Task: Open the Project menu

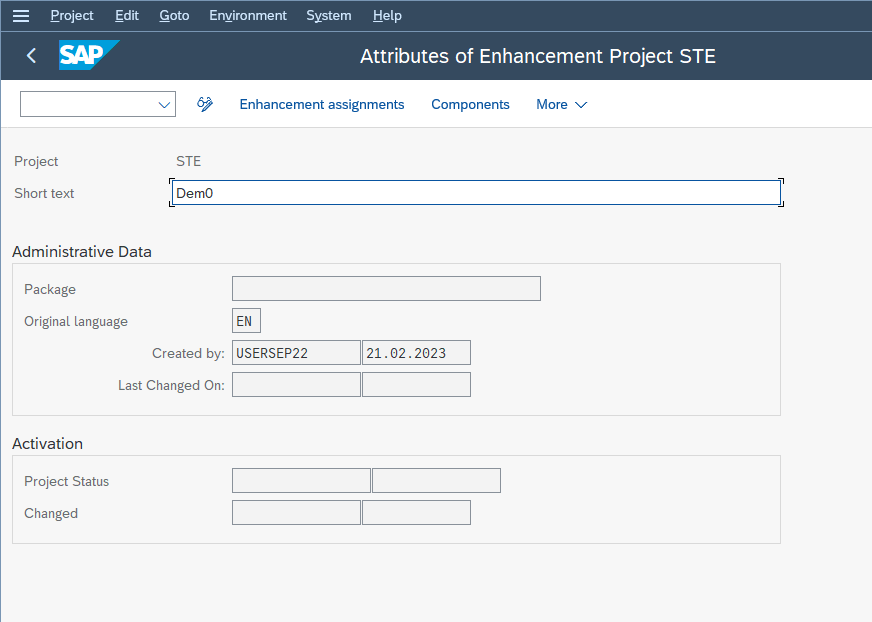Action: (x=71, y=15)
